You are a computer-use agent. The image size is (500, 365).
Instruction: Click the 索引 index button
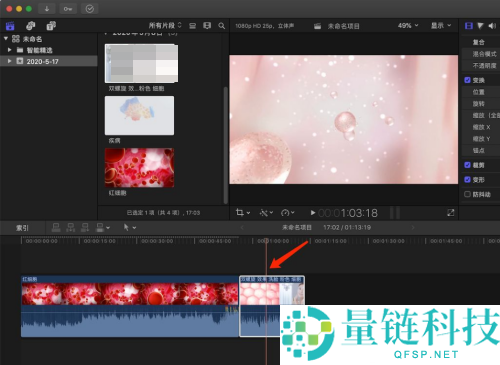pyautogui.click(x=22, y=228)
